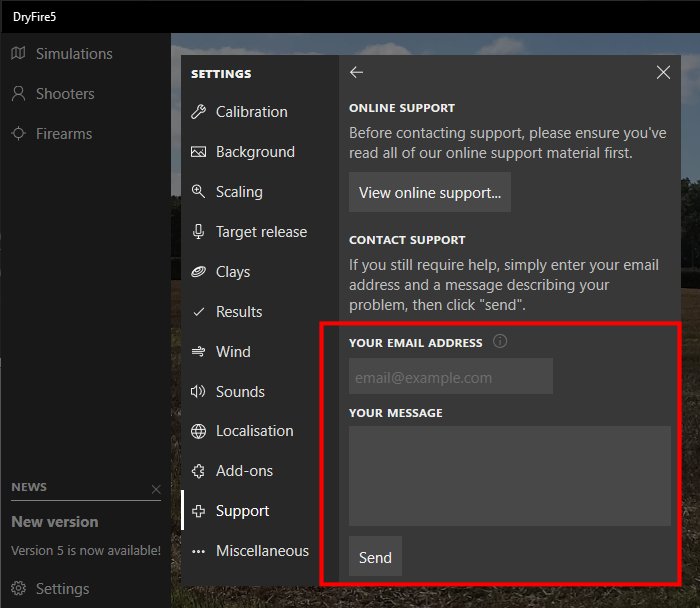Open the Results settings section
Viewport: 700px width, 608px height.
239,312
